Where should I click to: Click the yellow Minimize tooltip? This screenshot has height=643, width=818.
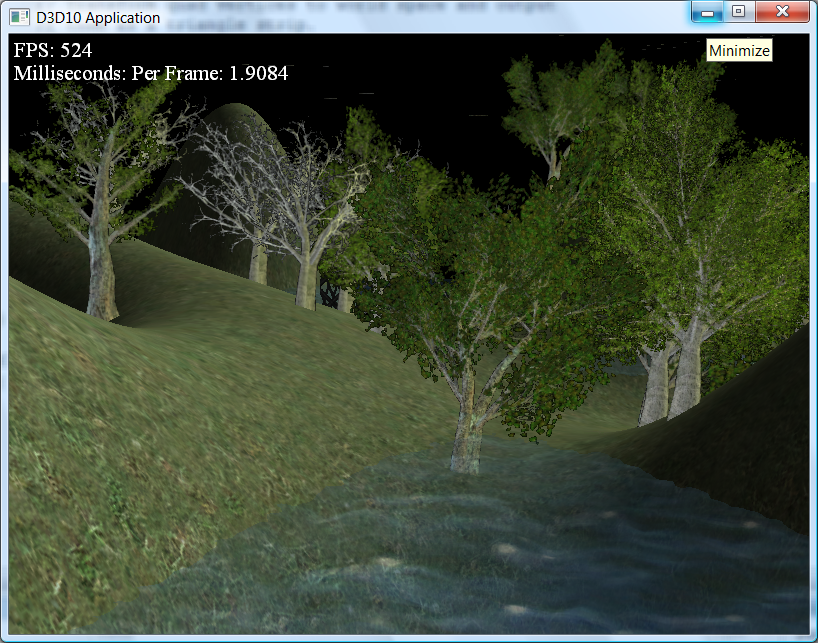pos(739,51)
